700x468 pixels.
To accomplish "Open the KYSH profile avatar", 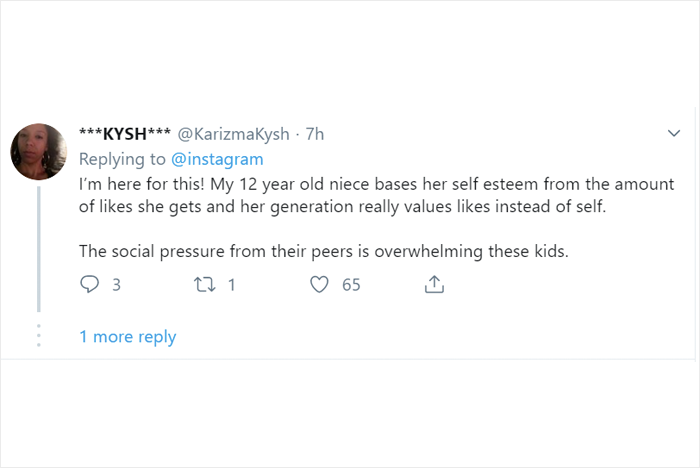I will [x=39, y=151].
